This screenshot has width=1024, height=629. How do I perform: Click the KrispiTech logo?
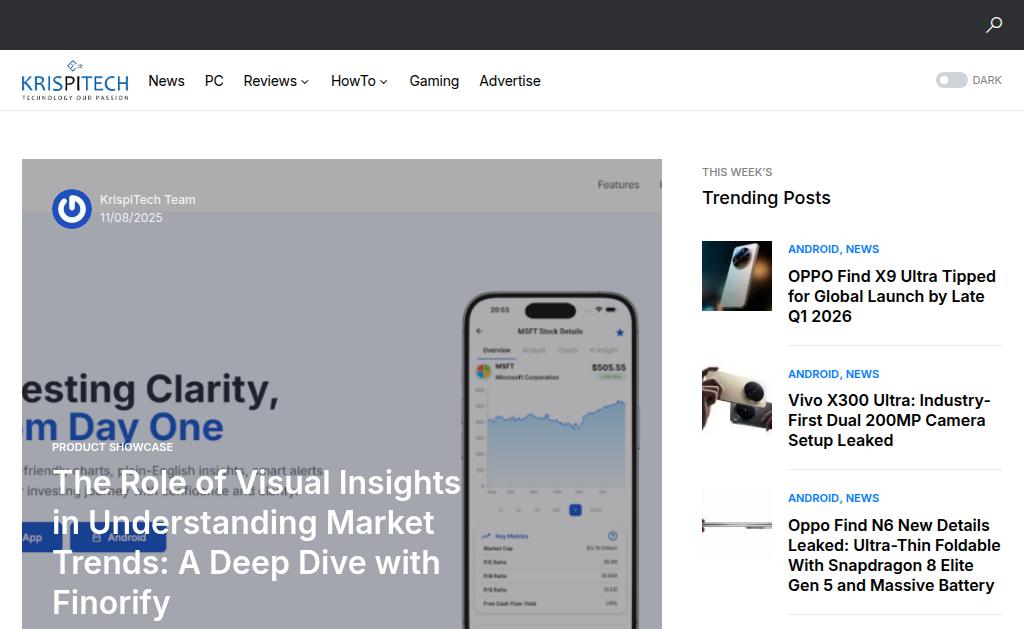pos(74,80)
